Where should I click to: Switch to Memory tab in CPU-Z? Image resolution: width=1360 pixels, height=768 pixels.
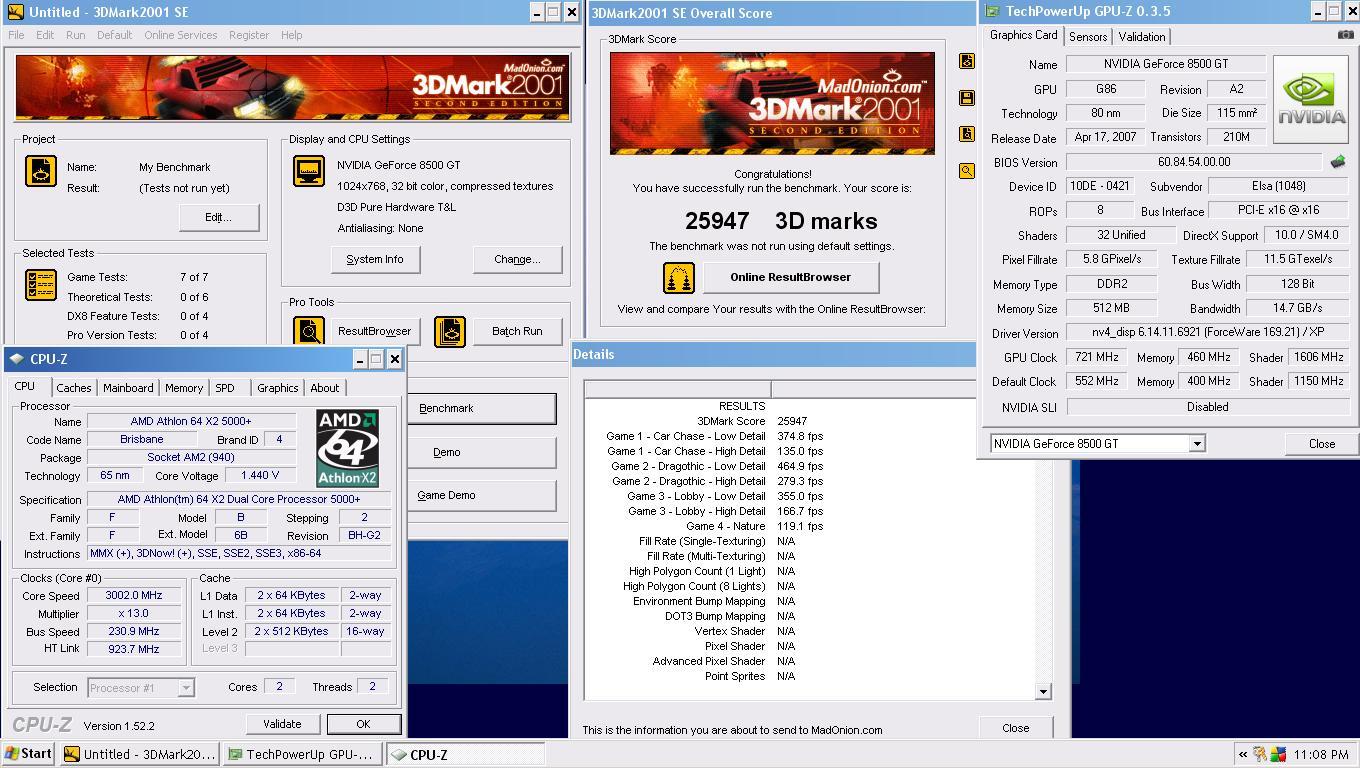tap(184, 388)
